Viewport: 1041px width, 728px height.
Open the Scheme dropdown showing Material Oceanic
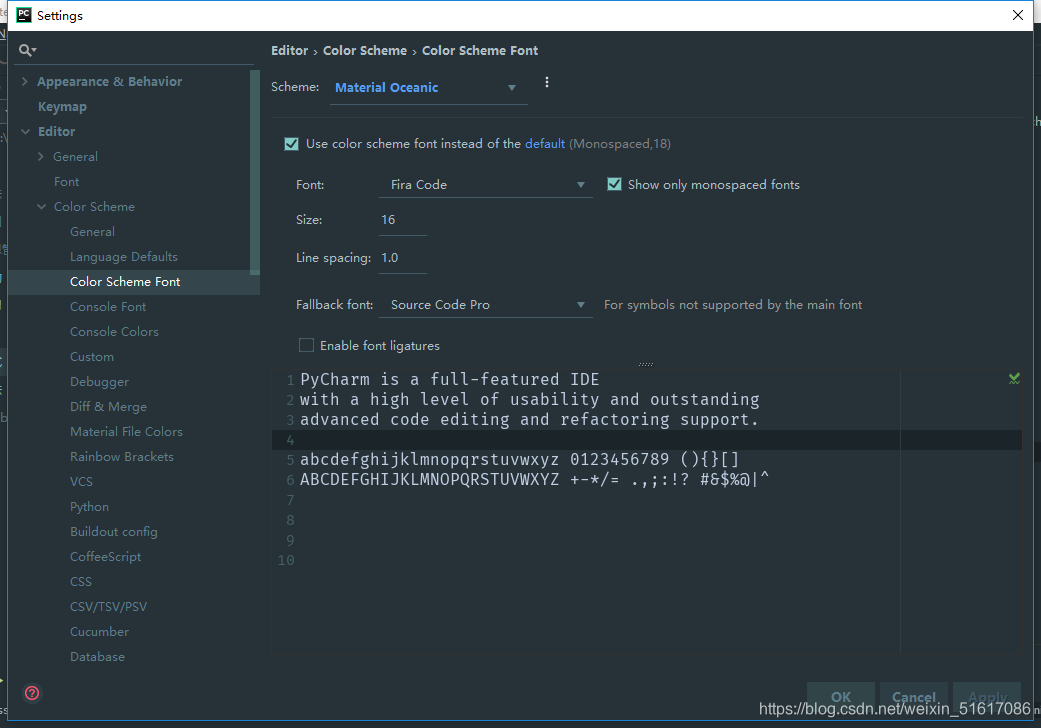[428, 88]
